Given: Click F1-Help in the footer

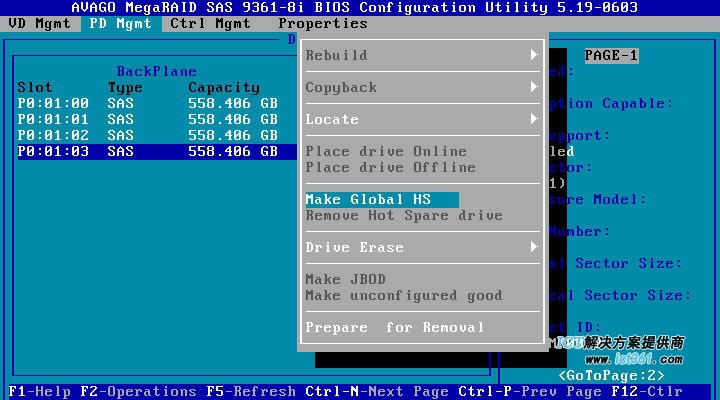Looking at the screenshot, I should pyautogui.click(x=39, y=391).
